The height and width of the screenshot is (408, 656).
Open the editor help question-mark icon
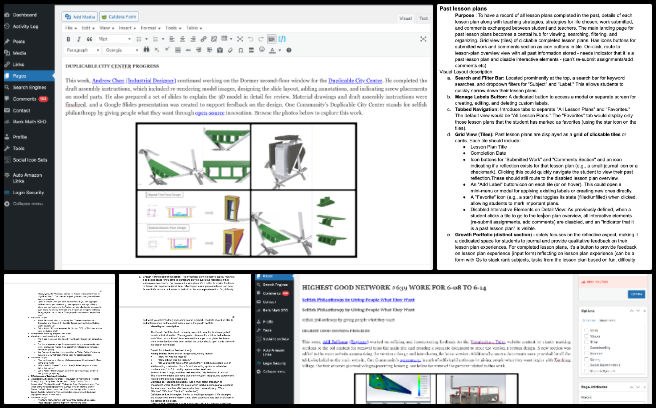[x=289, y=50]
